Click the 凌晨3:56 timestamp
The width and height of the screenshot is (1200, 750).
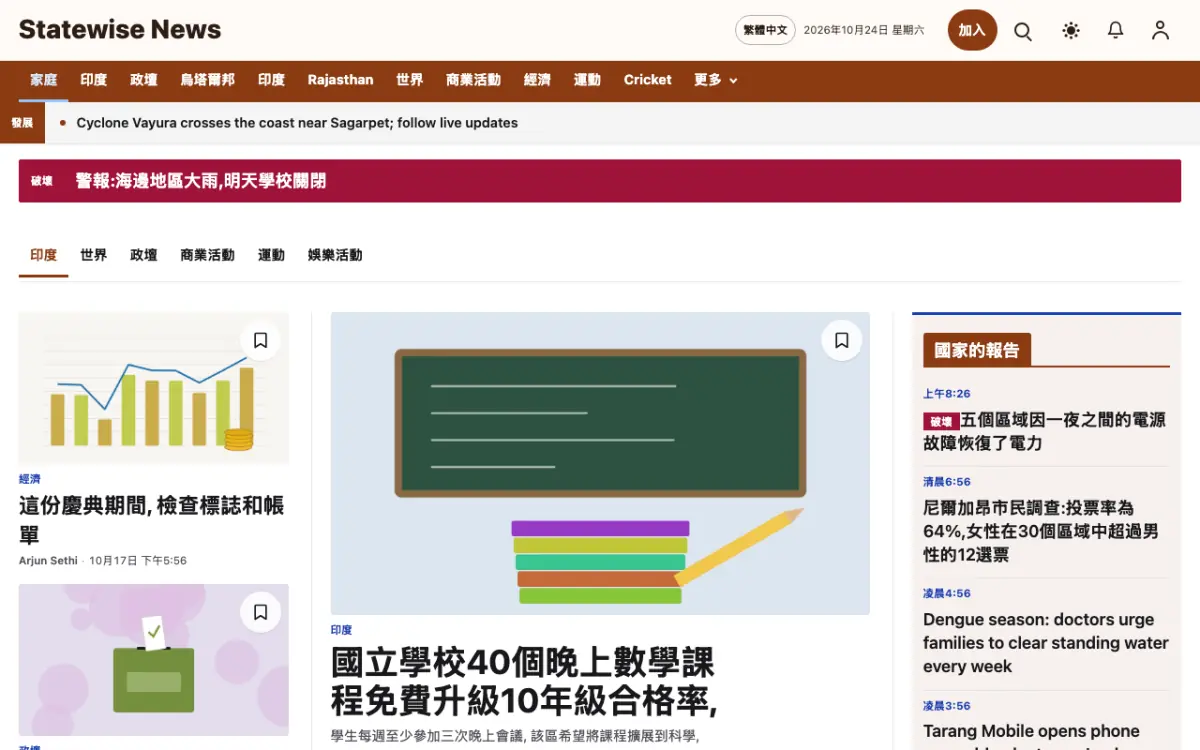click(946, 706)
